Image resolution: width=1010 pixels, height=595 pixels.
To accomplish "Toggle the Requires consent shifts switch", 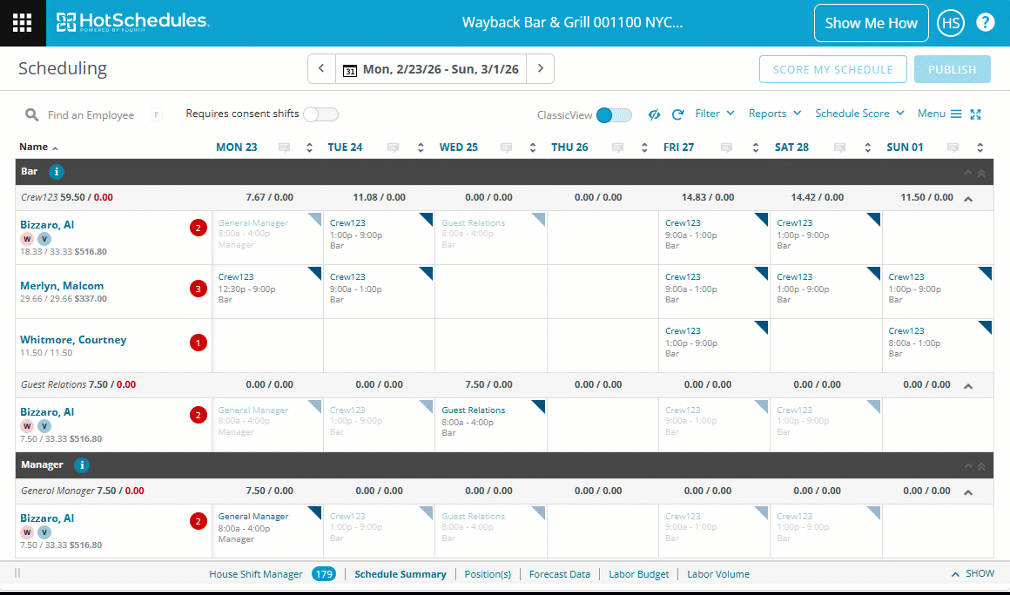I will [321, 114].
